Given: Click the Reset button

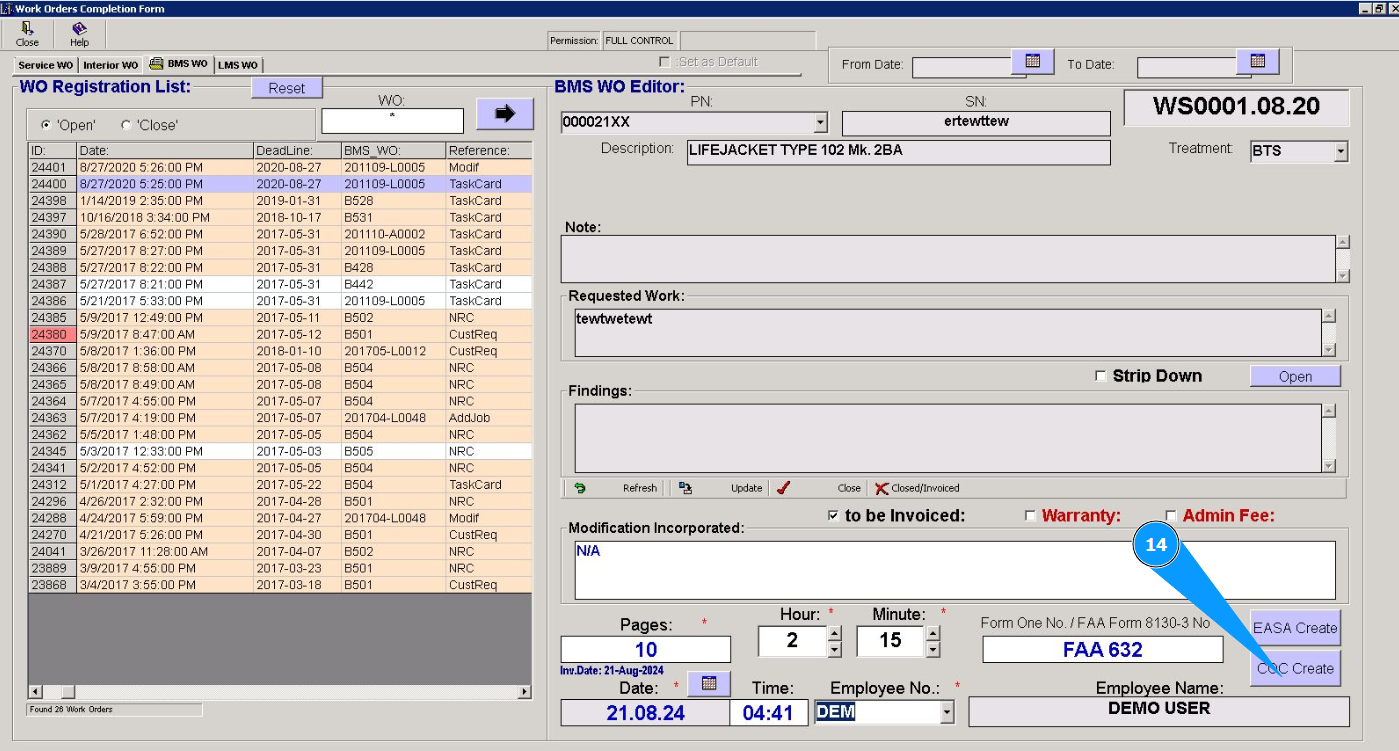Looking at the screenshot, I should (286, 88).
